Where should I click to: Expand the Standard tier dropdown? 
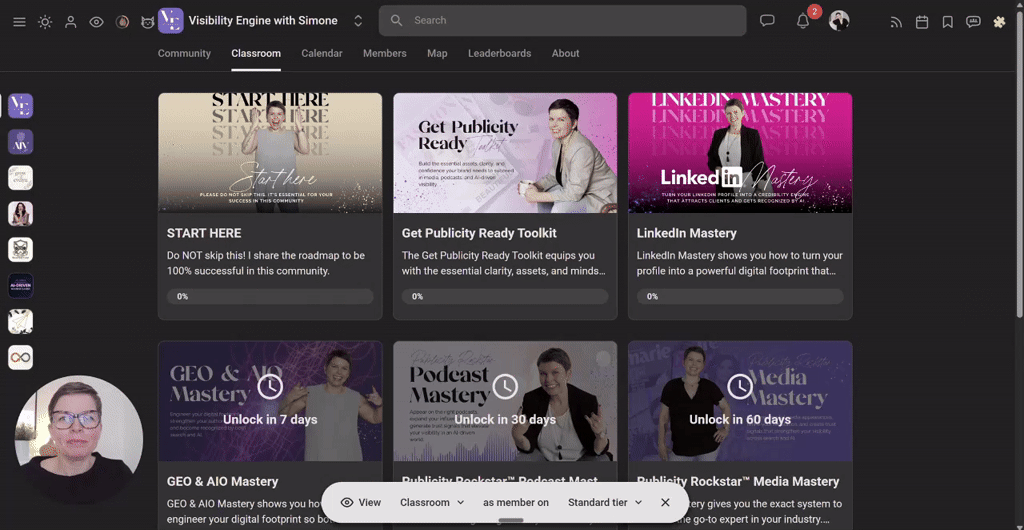[605, 503]
